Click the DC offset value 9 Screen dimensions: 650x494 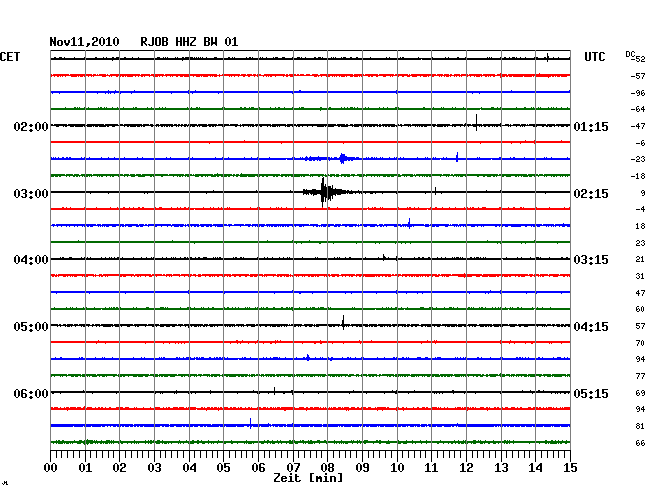tap(643, 193)
